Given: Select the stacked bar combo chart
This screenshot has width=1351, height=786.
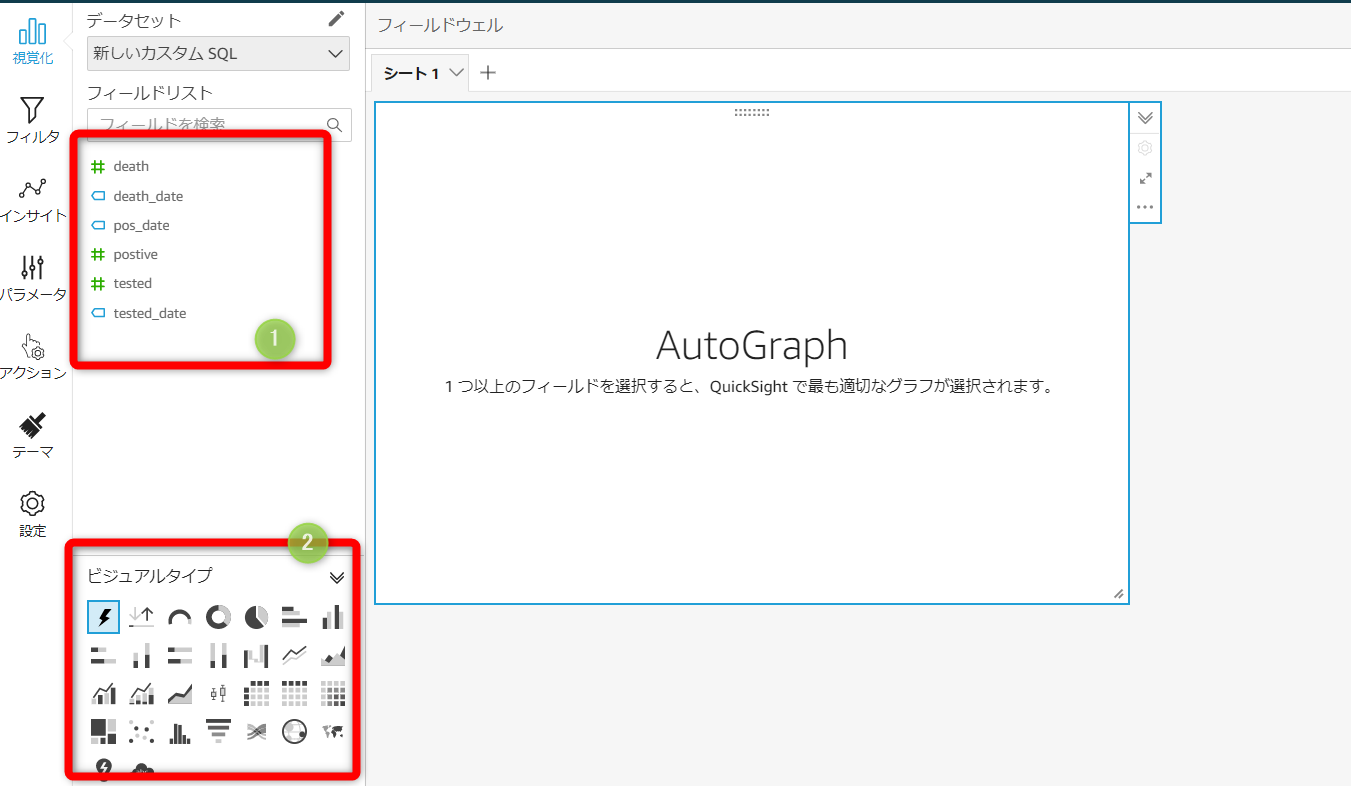Looking at the screenshot, I should point(142,693).
